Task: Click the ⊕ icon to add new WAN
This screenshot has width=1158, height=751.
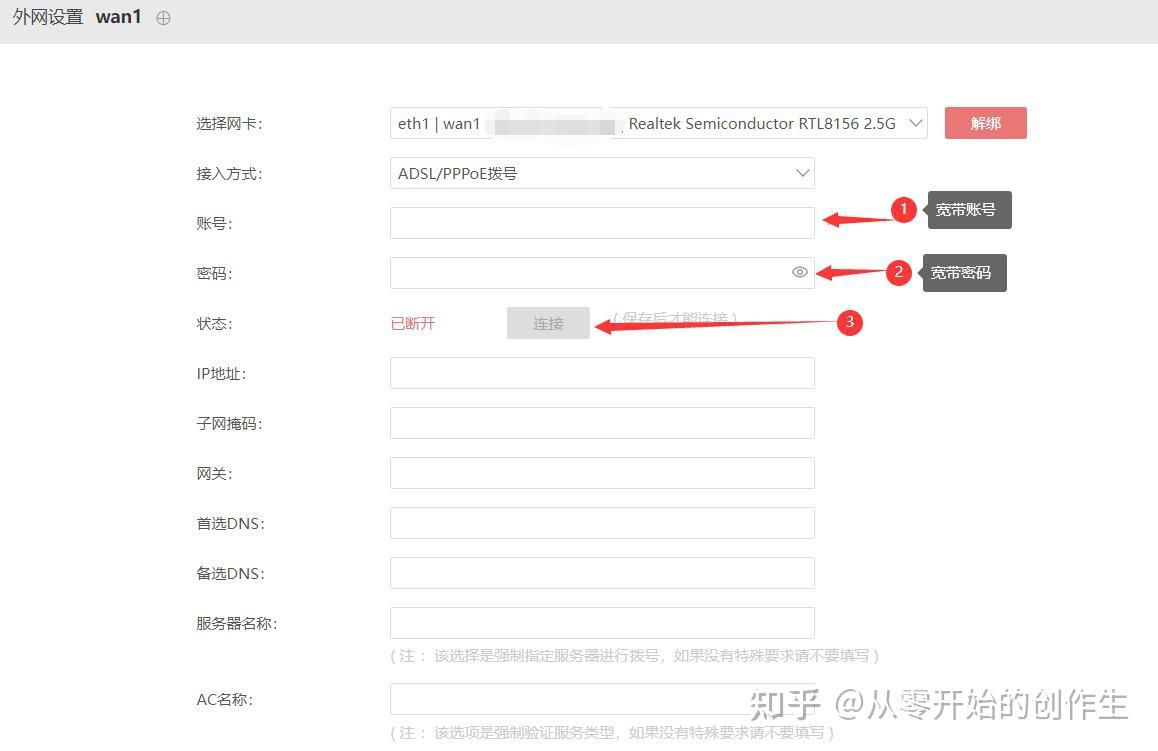Action: pyautogui.click(x=162, y=16)
